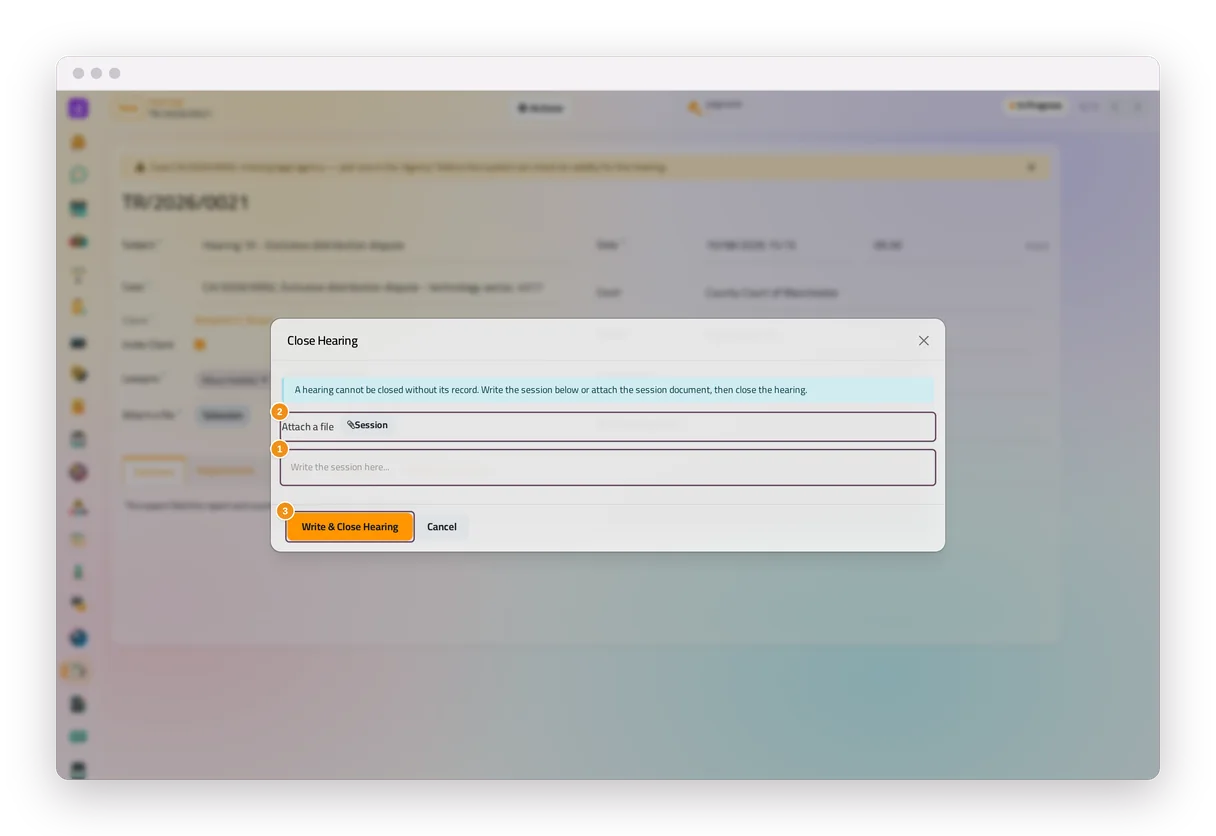Click the 'Close Hearing' dialog title
This screenshot has width=1216, height=836.
click(x=322, y=341)
